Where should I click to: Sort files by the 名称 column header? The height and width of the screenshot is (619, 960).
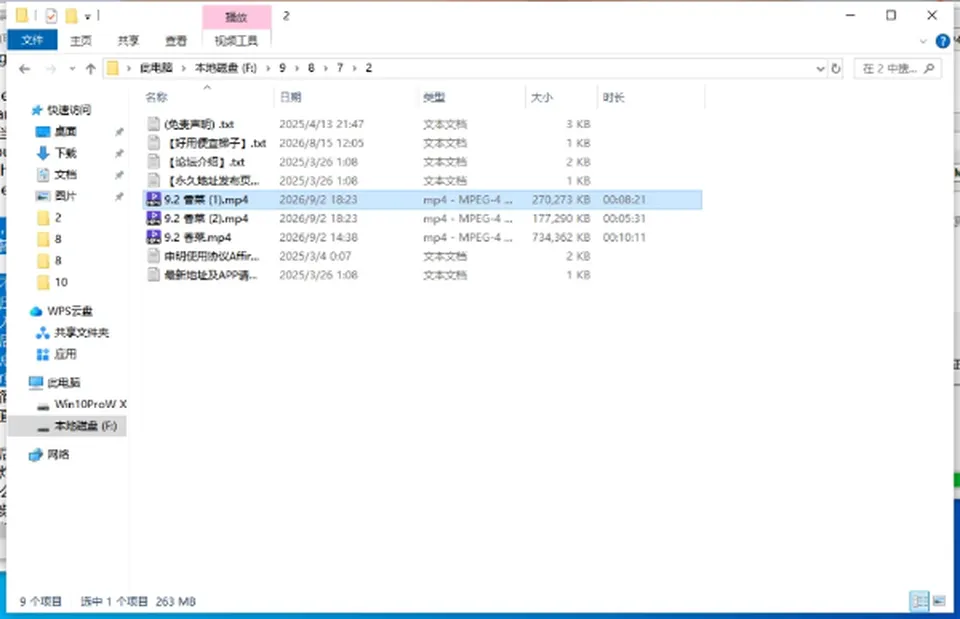click(x=157, y=97)
